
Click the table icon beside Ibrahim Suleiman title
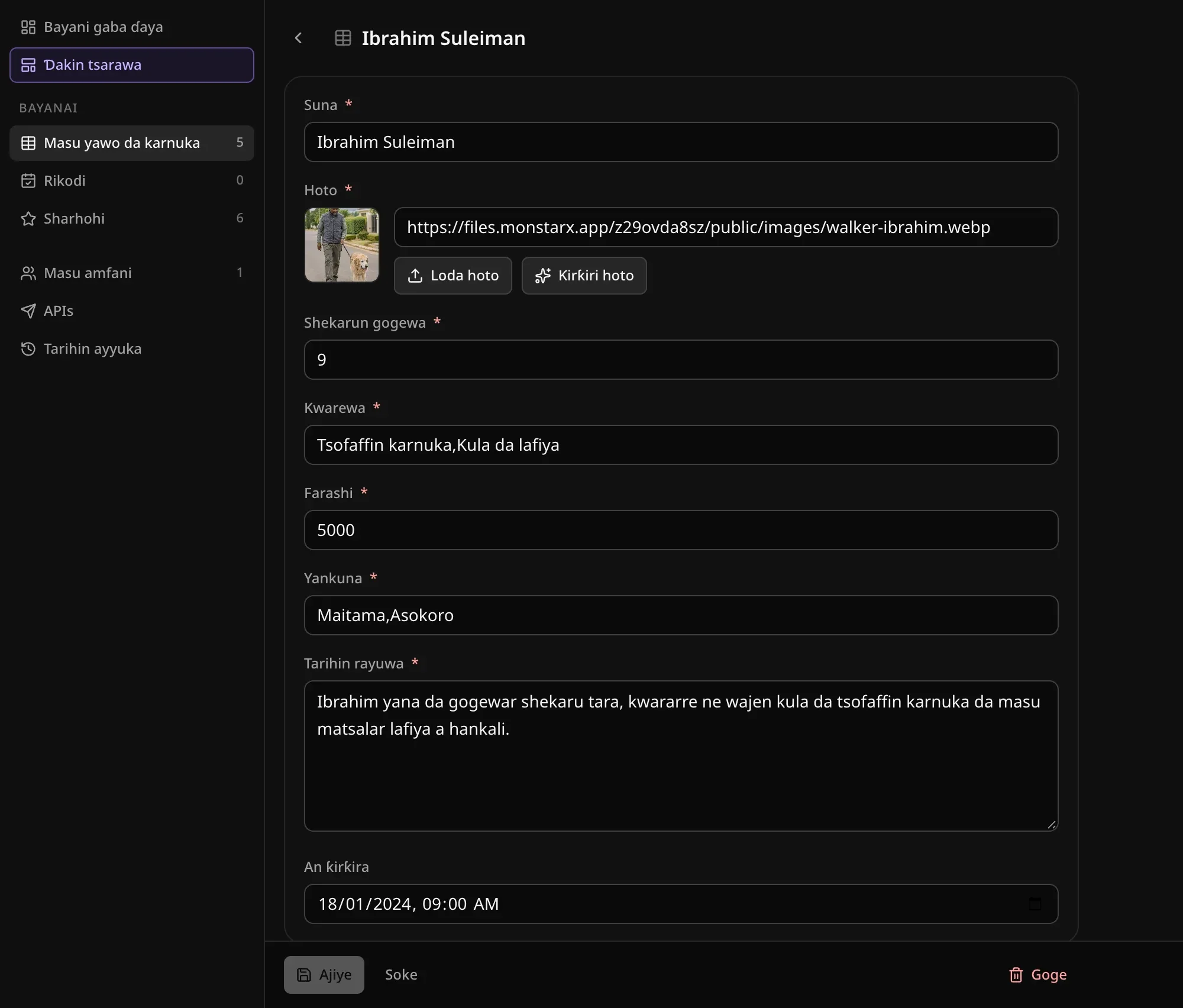[x=343, y=38]
